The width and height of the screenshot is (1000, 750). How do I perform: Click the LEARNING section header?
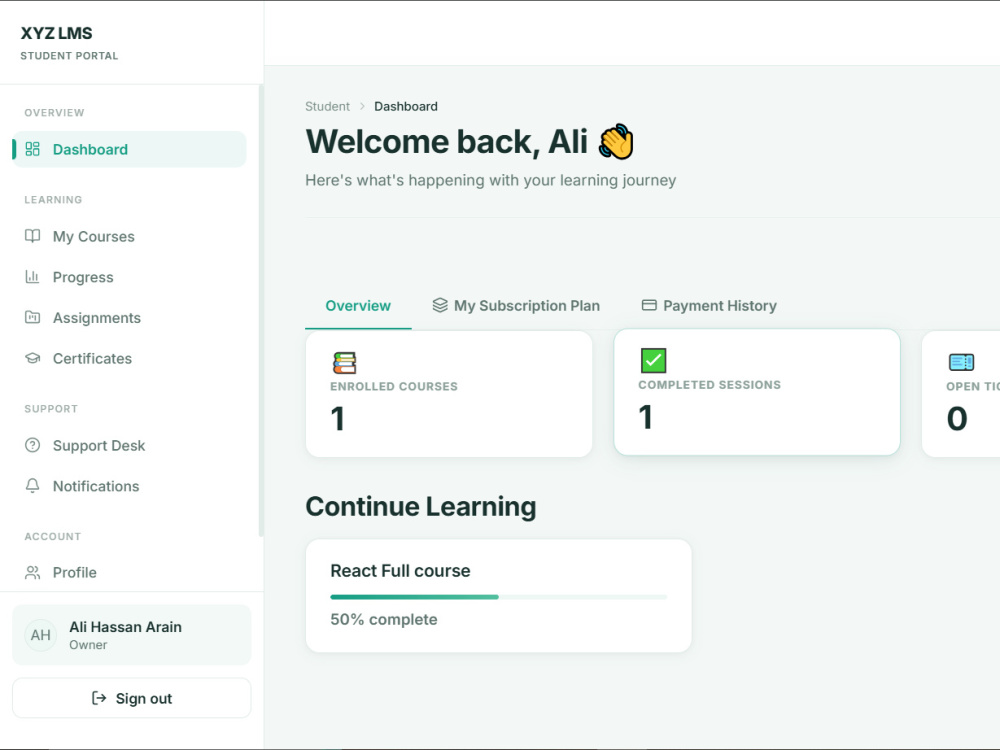53,200
